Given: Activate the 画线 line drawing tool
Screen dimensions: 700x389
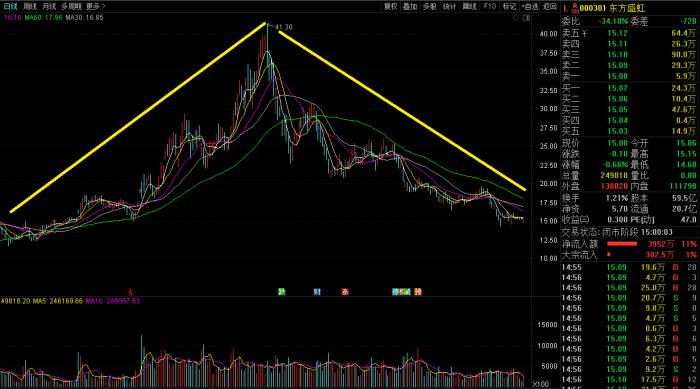Looking at the screenshot, I should point(469,6).
